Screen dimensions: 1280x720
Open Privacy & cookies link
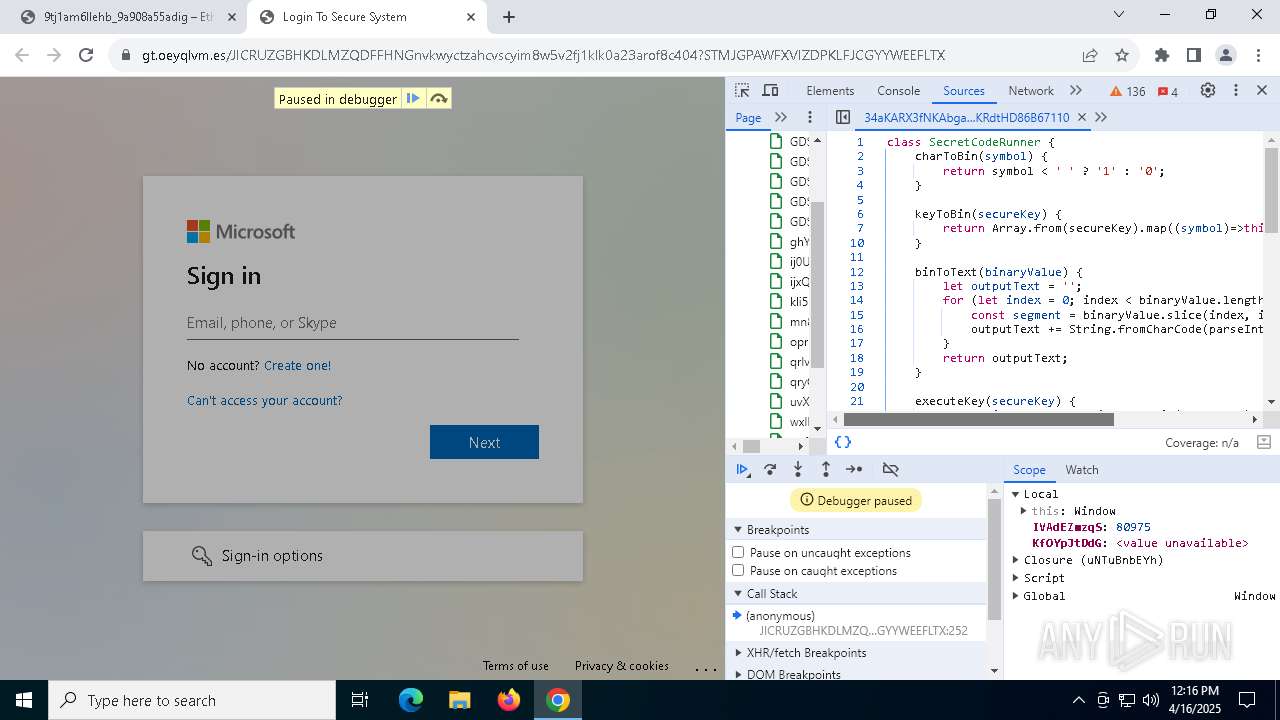pos(621,665)
